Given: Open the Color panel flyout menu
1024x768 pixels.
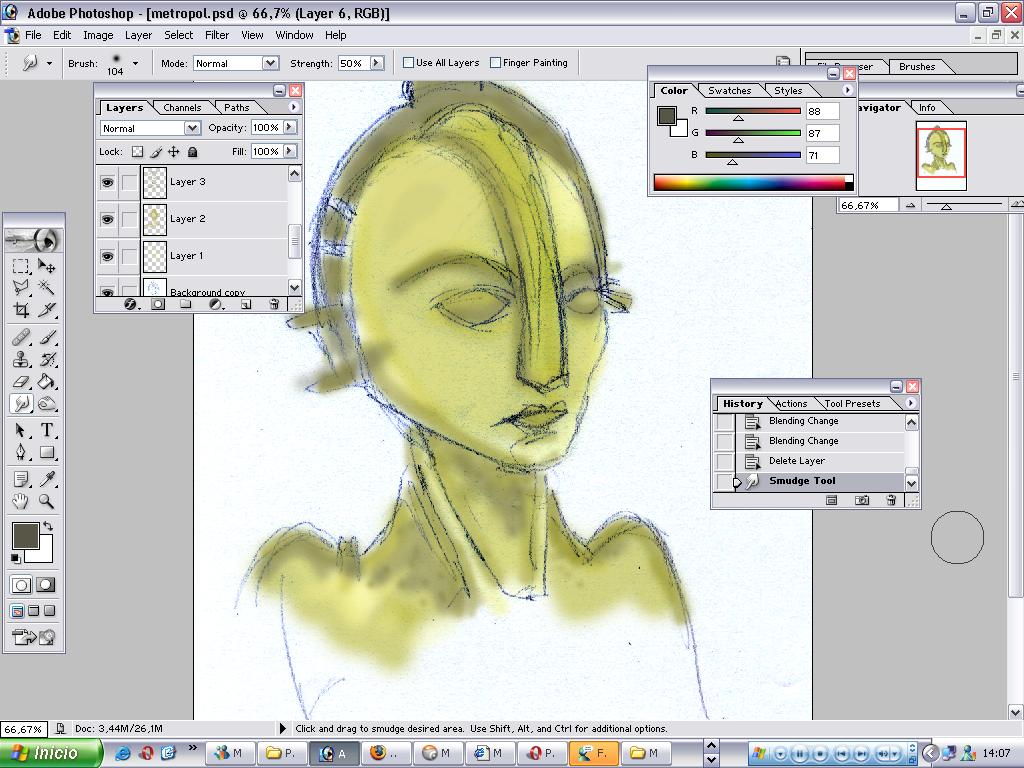Looking at the screenshot, I should (x=848, y=90).
